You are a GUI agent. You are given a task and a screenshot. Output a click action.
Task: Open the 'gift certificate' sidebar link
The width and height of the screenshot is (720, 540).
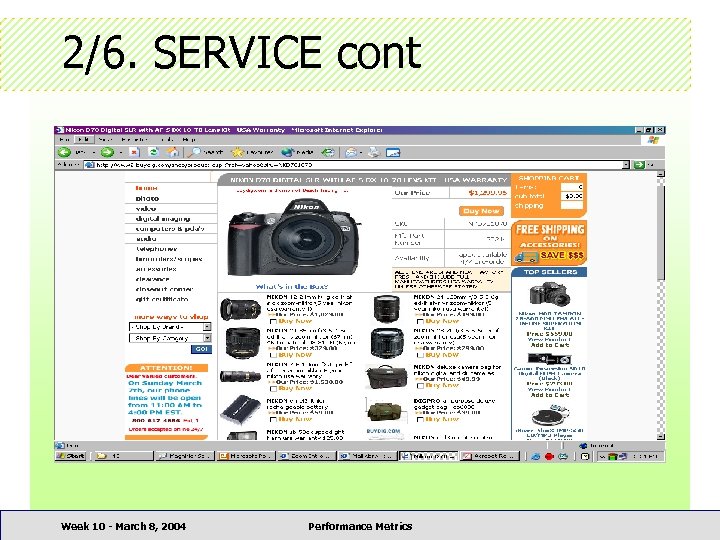[162, 299]
